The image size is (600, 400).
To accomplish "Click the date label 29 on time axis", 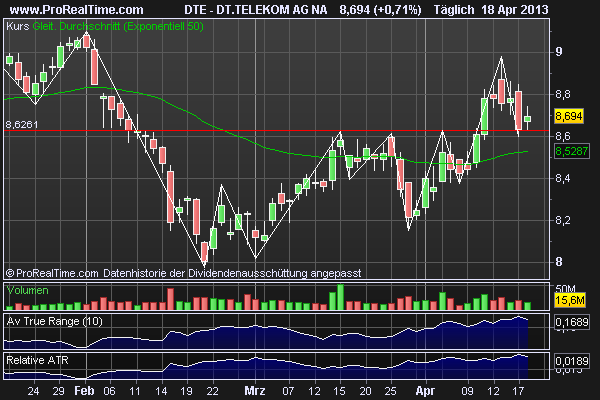I will [x=59, y=391].
